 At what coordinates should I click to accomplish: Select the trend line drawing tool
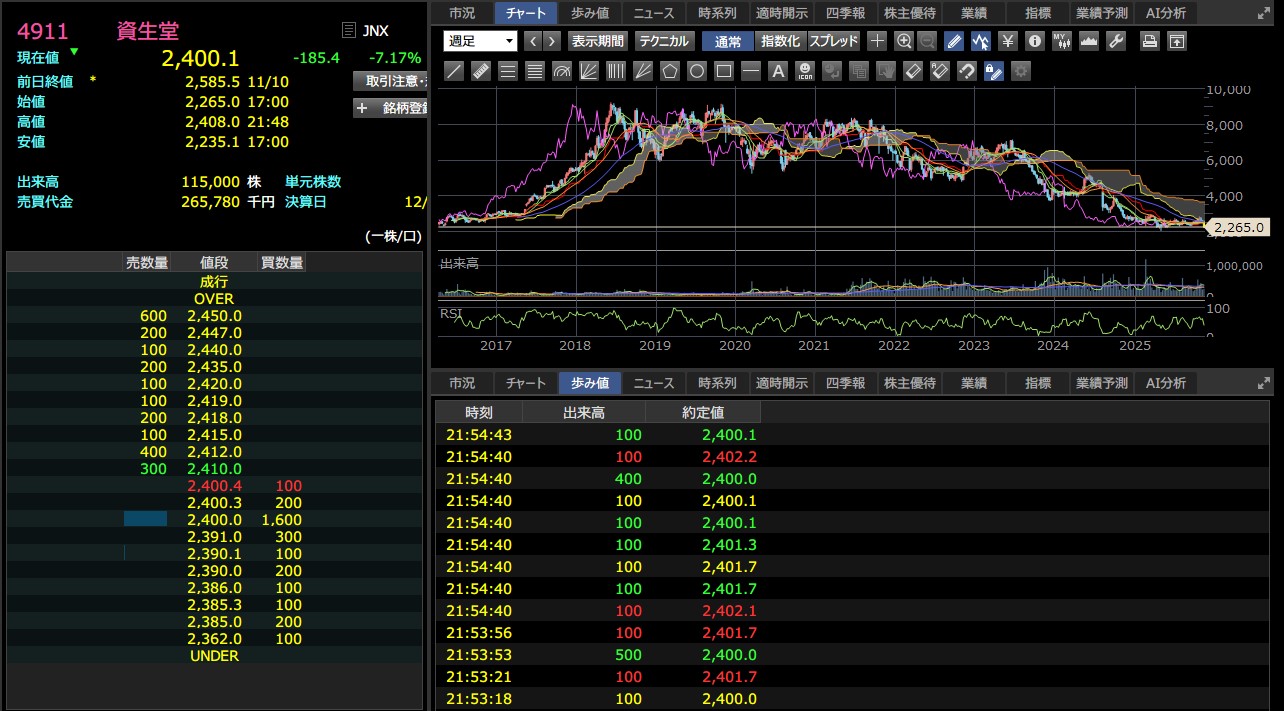point(454,71)
